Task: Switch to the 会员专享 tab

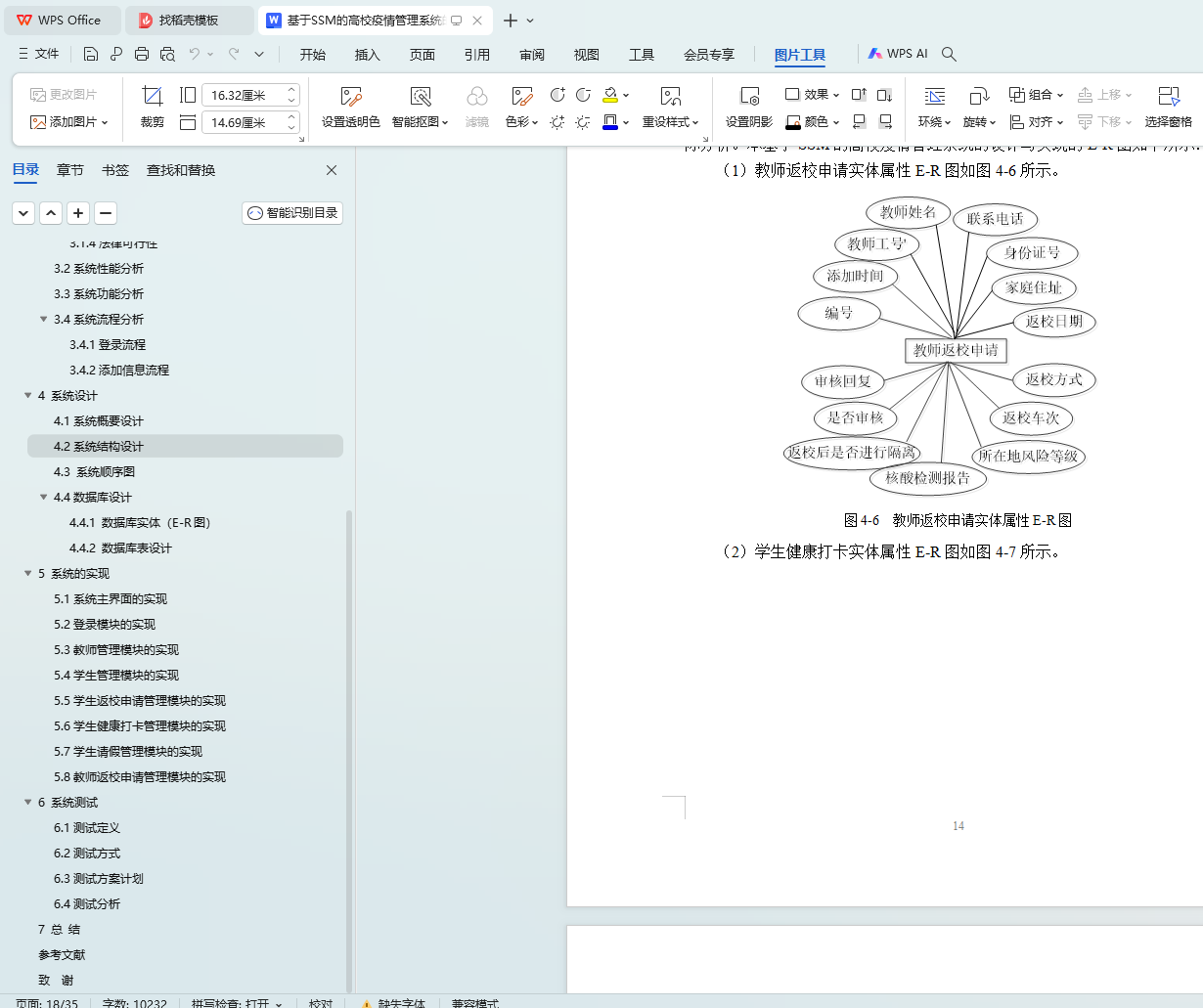Action: (709, 55)
